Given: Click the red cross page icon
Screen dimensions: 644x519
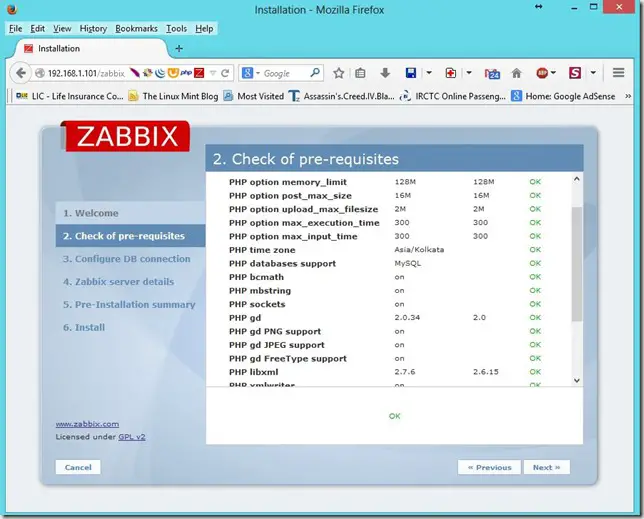Looking at the screenshot, I should pyautogui.click(x=451, y=73).
